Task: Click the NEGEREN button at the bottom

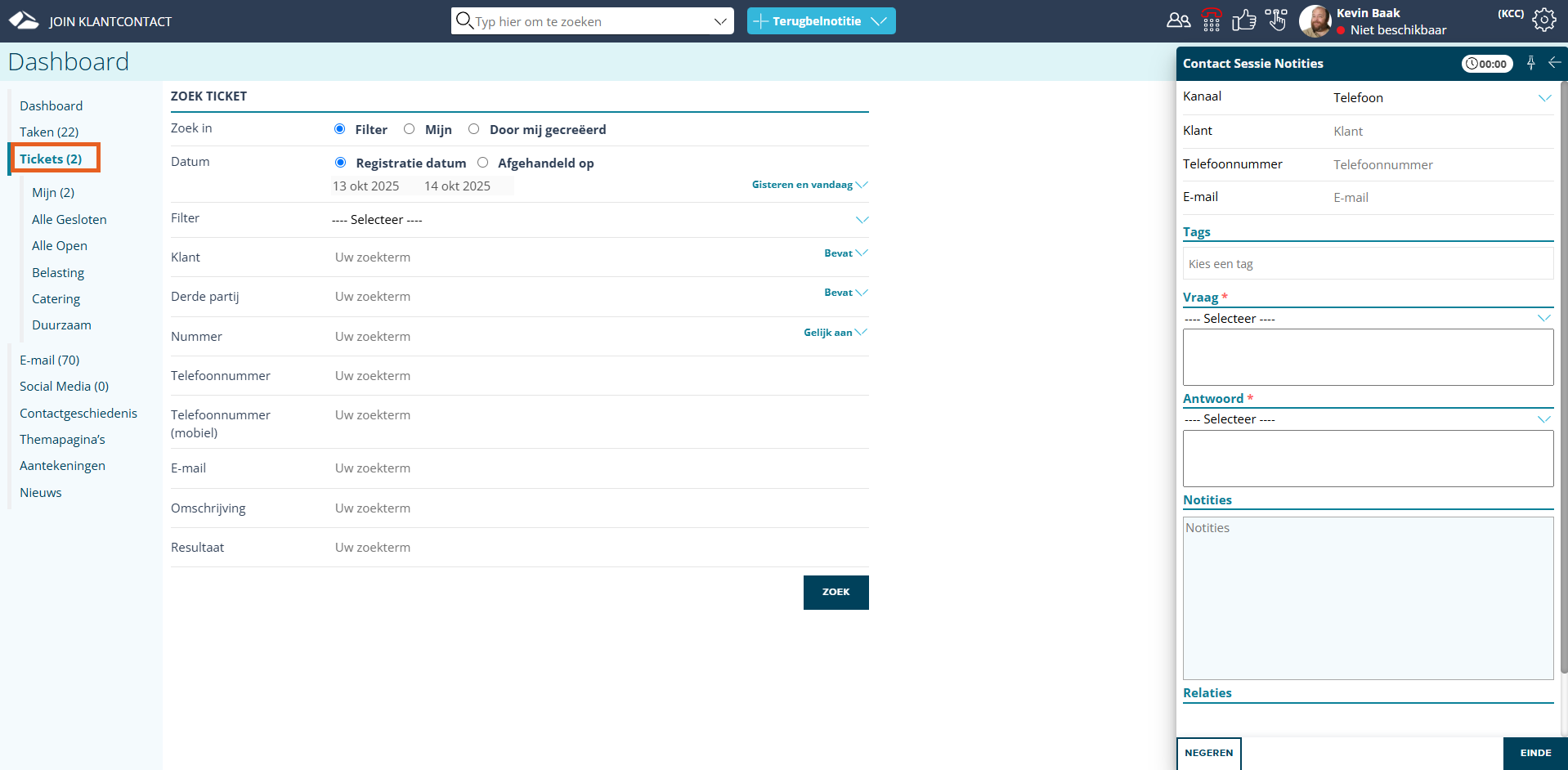Action: click(1208, 753)
